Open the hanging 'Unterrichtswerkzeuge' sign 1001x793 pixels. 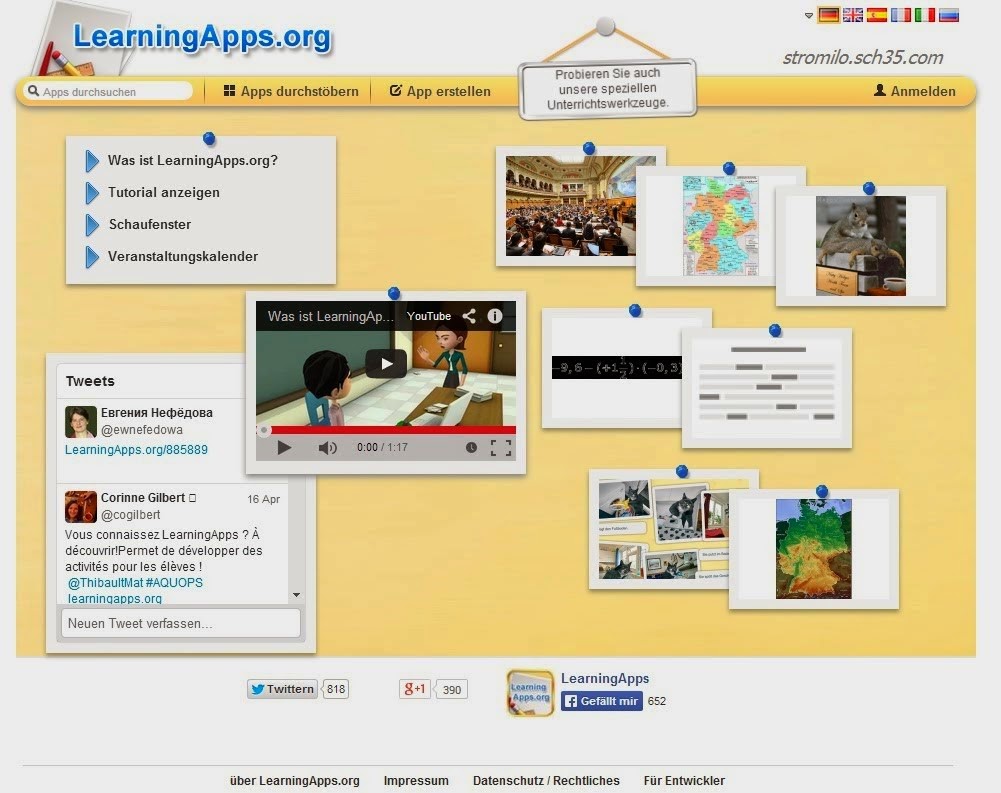pyautogui.click(x=607, y=89)
